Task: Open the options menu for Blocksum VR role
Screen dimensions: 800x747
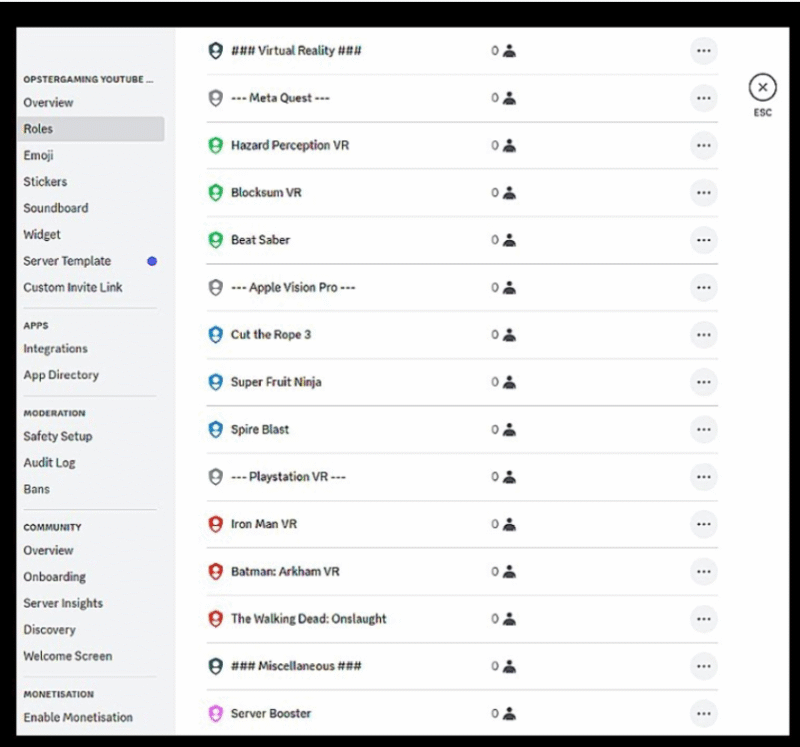Action: tap(704, 192)
